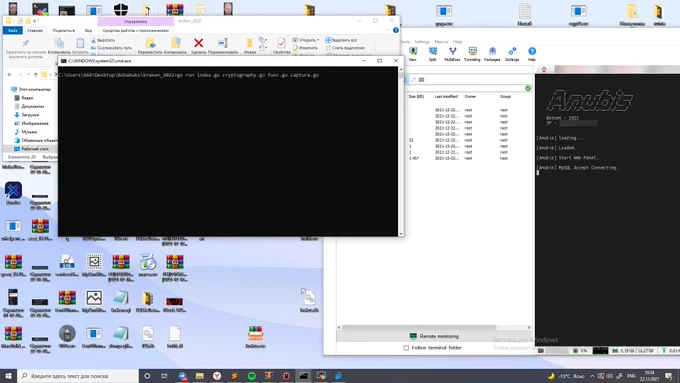Screen dimensions: 680x383
Task: Click the cmd icon on the taskbar
Action: pyautogui.click(x=304, y=376)
